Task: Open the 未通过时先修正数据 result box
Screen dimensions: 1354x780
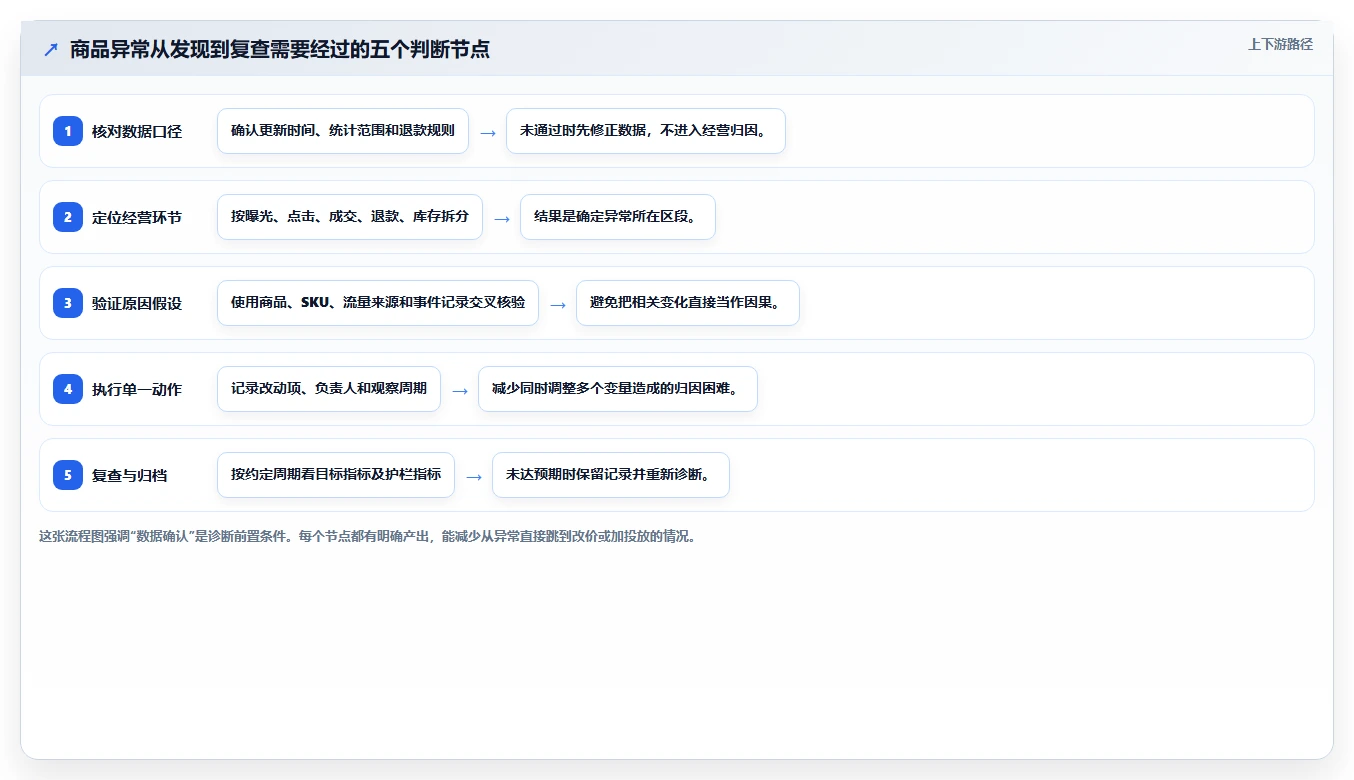Action: [x=646, y=131]
